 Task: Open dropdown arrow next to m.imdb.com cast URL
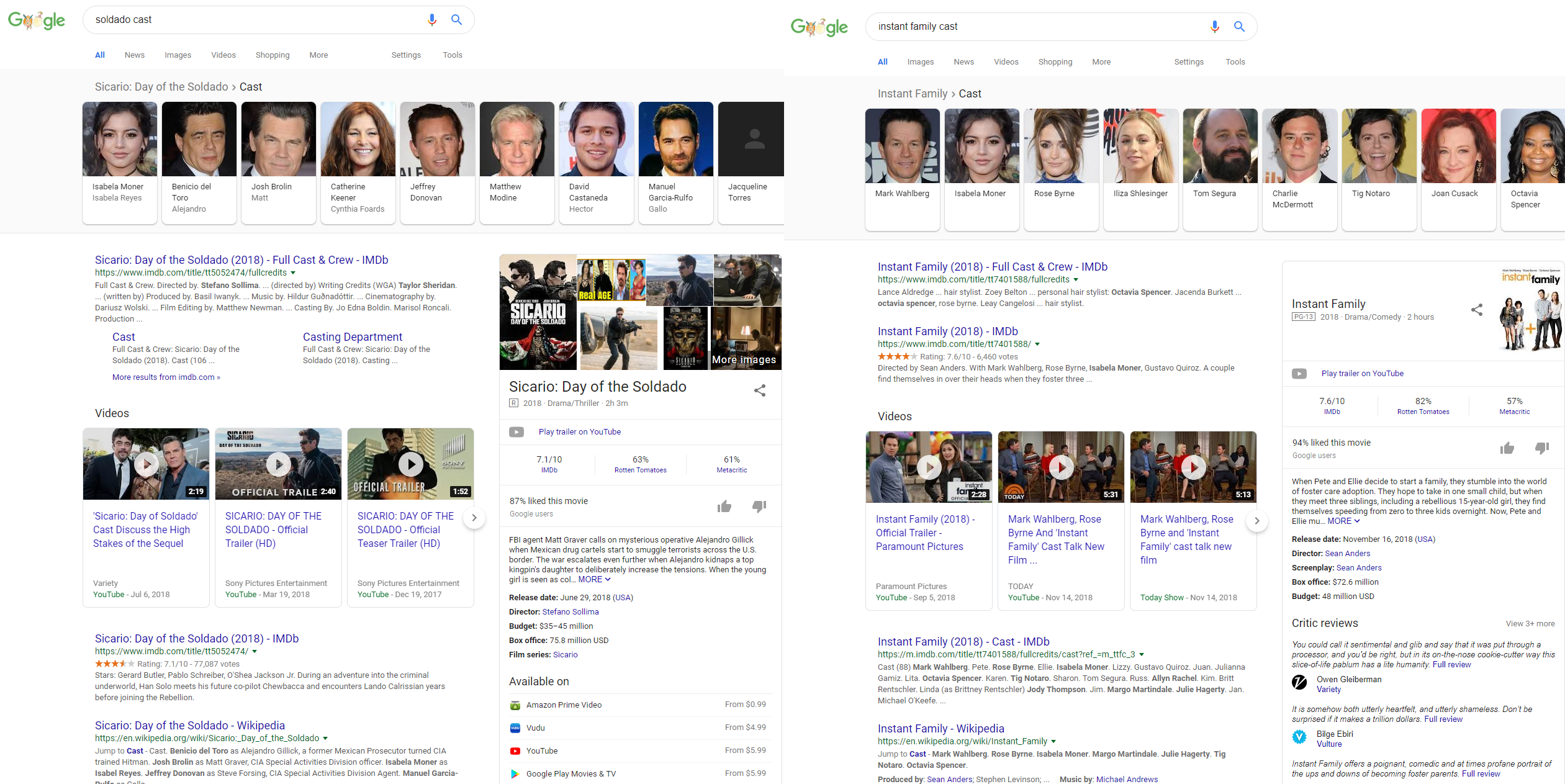1142,655
